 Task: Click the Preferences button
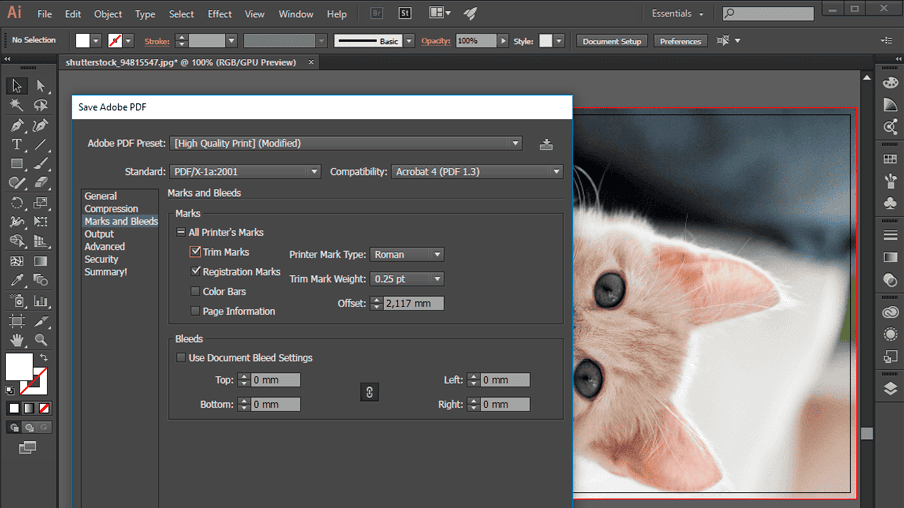680,41
